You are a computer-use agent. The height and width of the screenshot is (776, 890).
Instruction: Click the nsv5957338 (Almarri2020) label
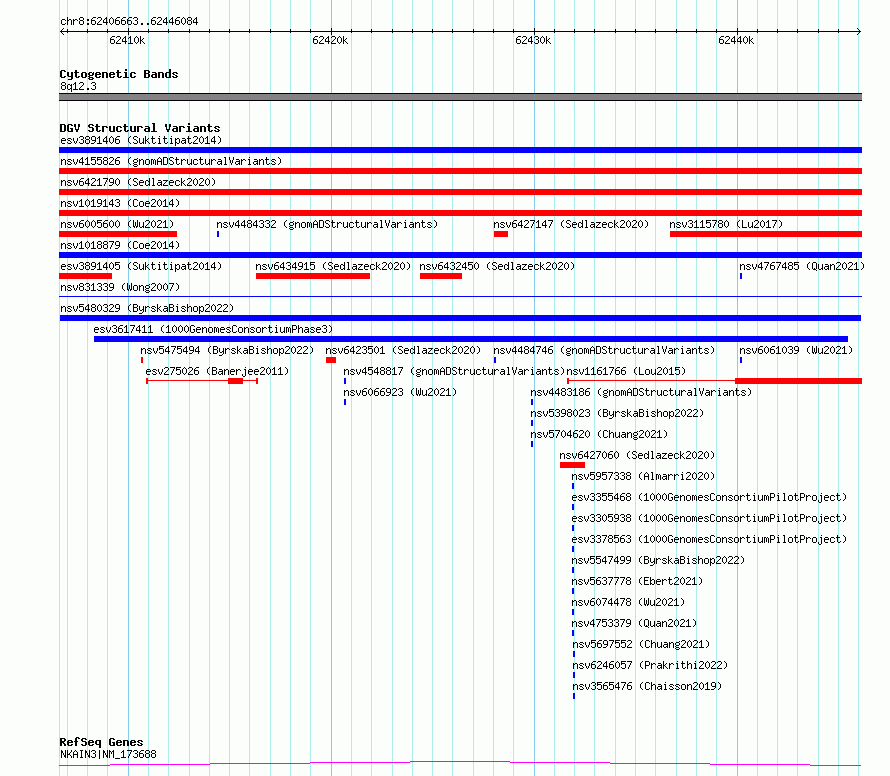coord(643,476)
